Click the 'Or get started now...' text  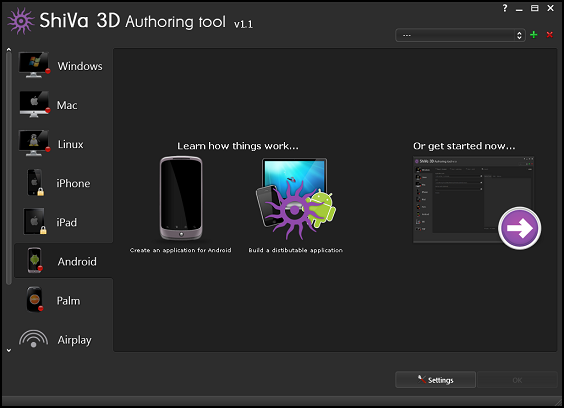tap(464, 146)
